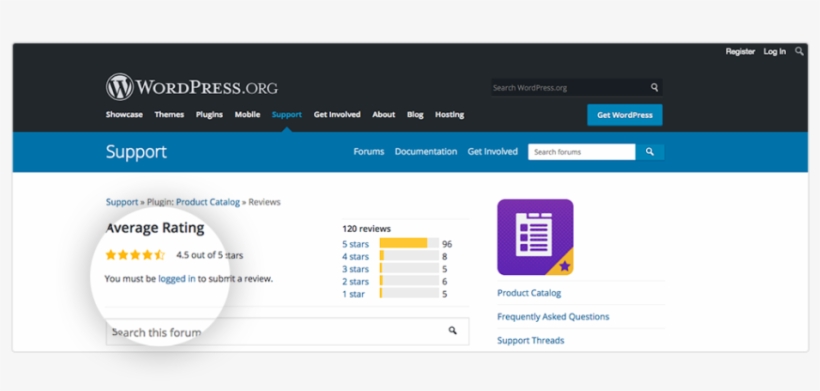Click the 5 stars rating bar
The width and height of the screenshot is (820, 391).
point(409,243)
